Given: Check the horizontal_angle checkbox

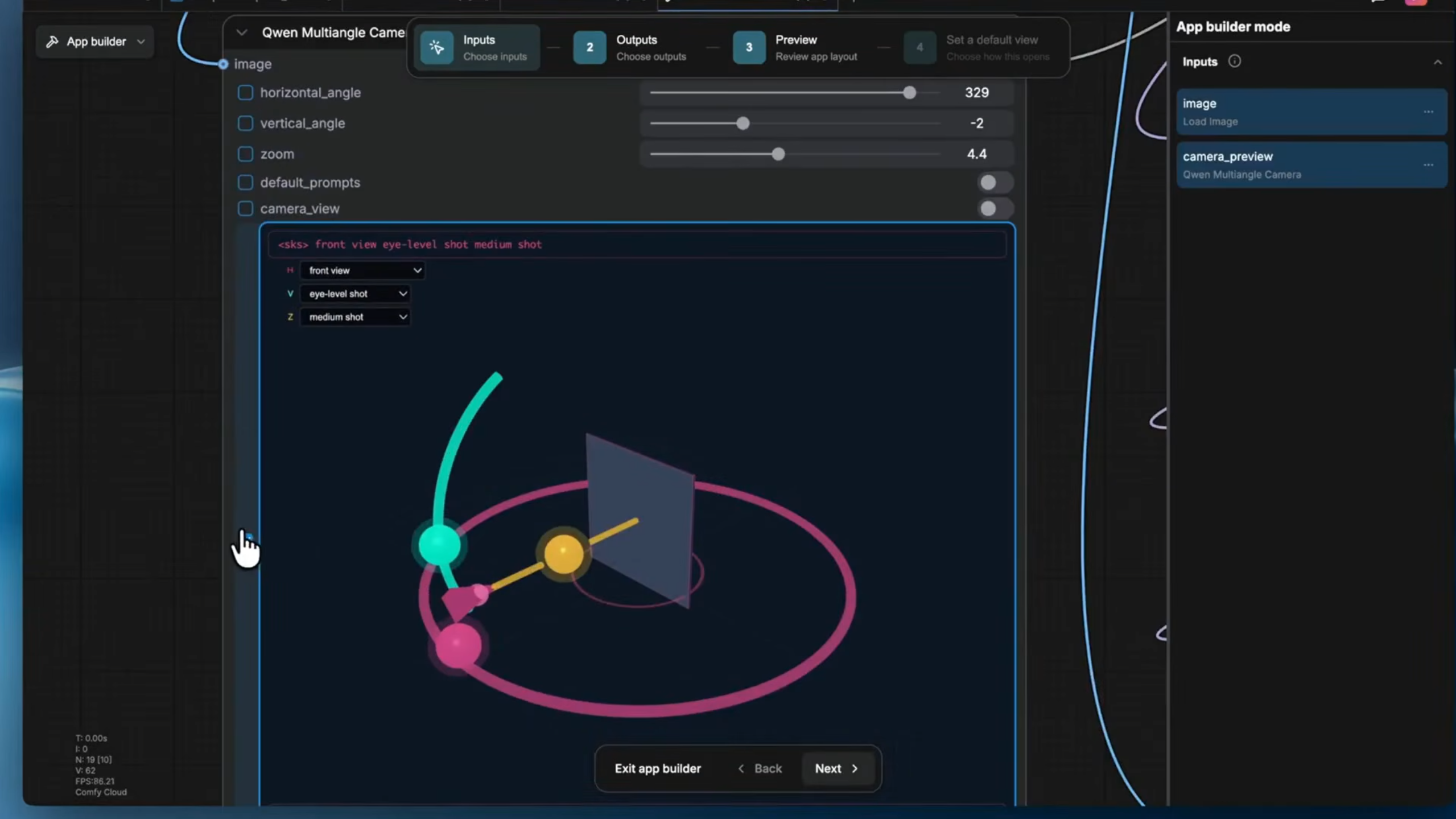Looking at the screenshot, I should coord(245,93).
